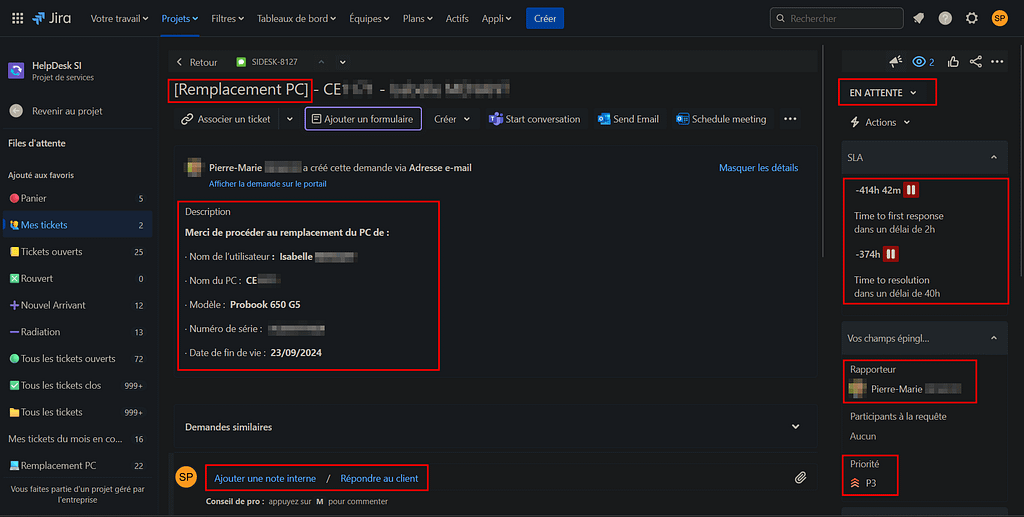Image resolution: width=1024 pixels, height=517 pixels.
Task: Open the settings gear icon
Action: pos(972,18)
